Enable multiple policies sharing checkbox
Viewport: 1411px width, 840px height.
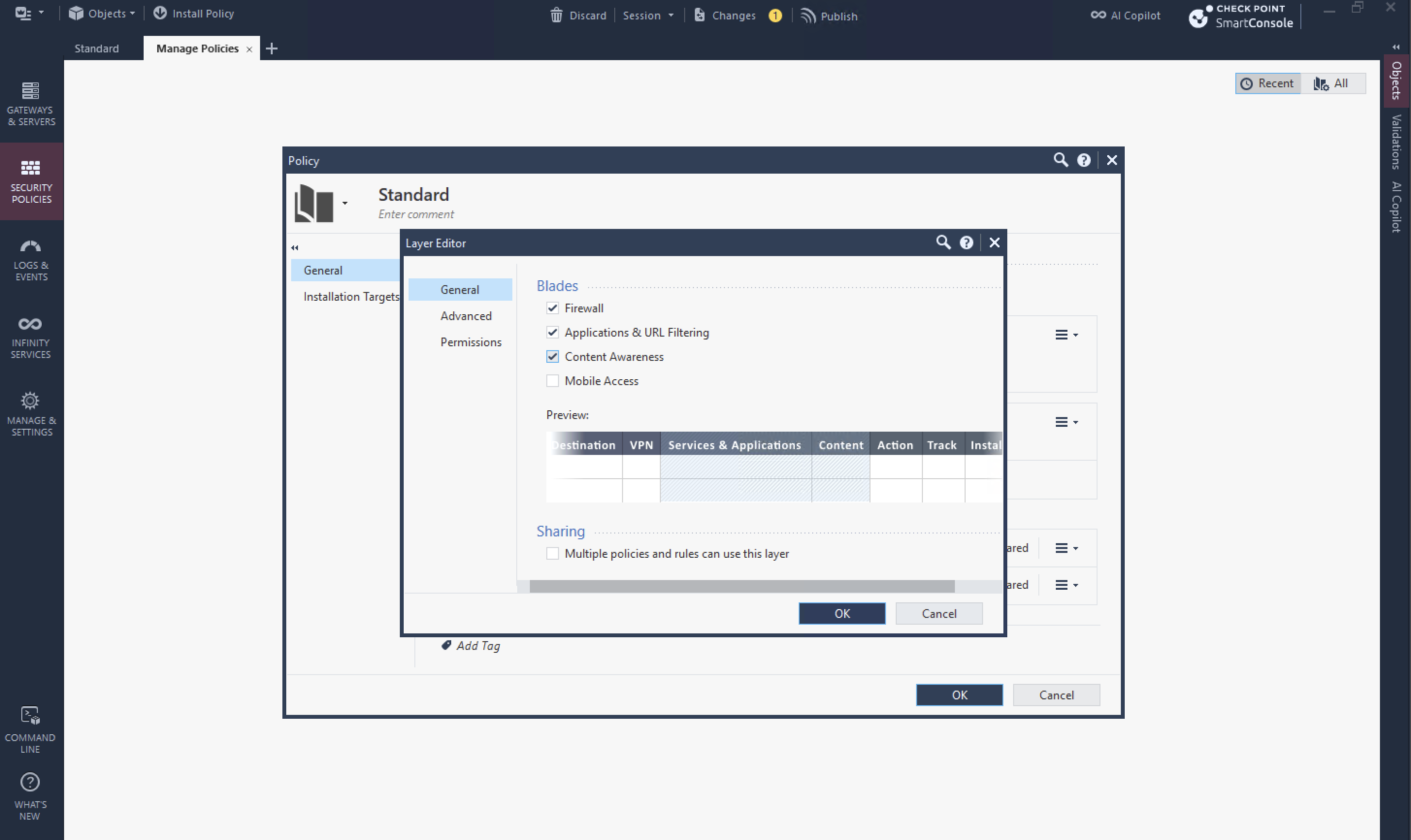(553, 553)
